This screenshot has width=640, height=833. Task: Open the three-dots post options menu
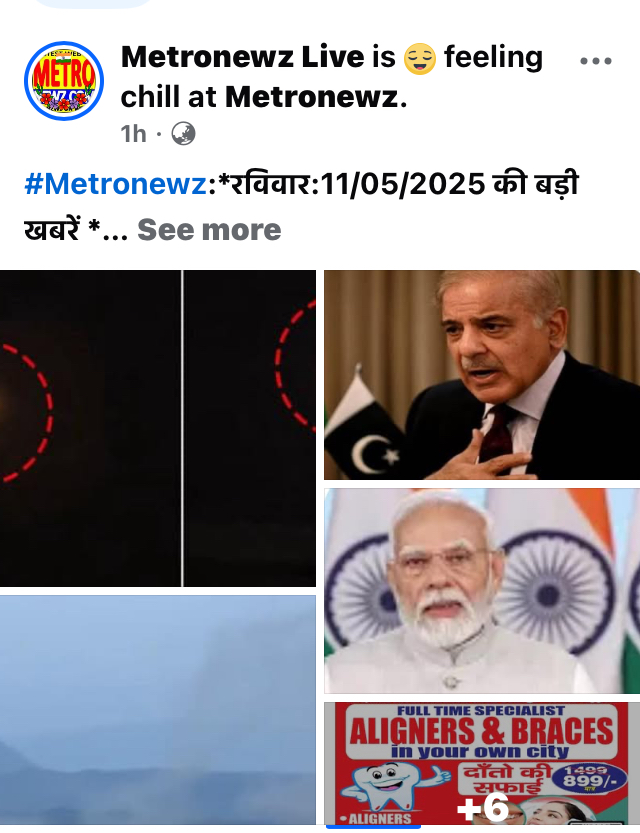596,61
